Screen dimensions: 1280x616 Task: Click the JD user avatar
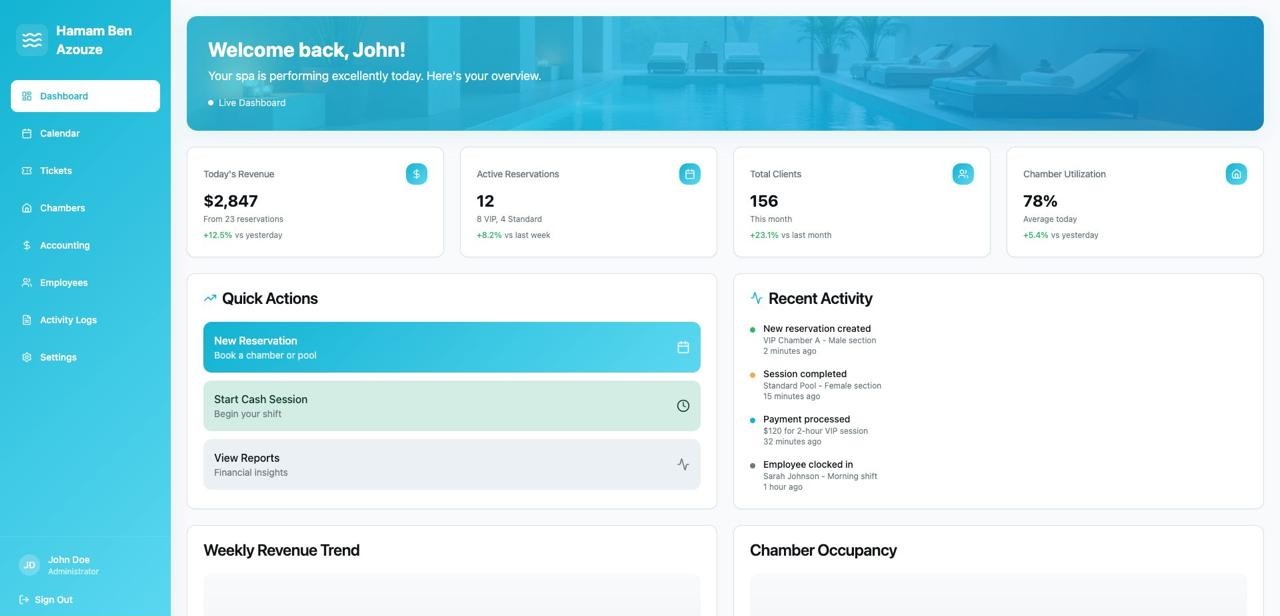tap(29, 565)
